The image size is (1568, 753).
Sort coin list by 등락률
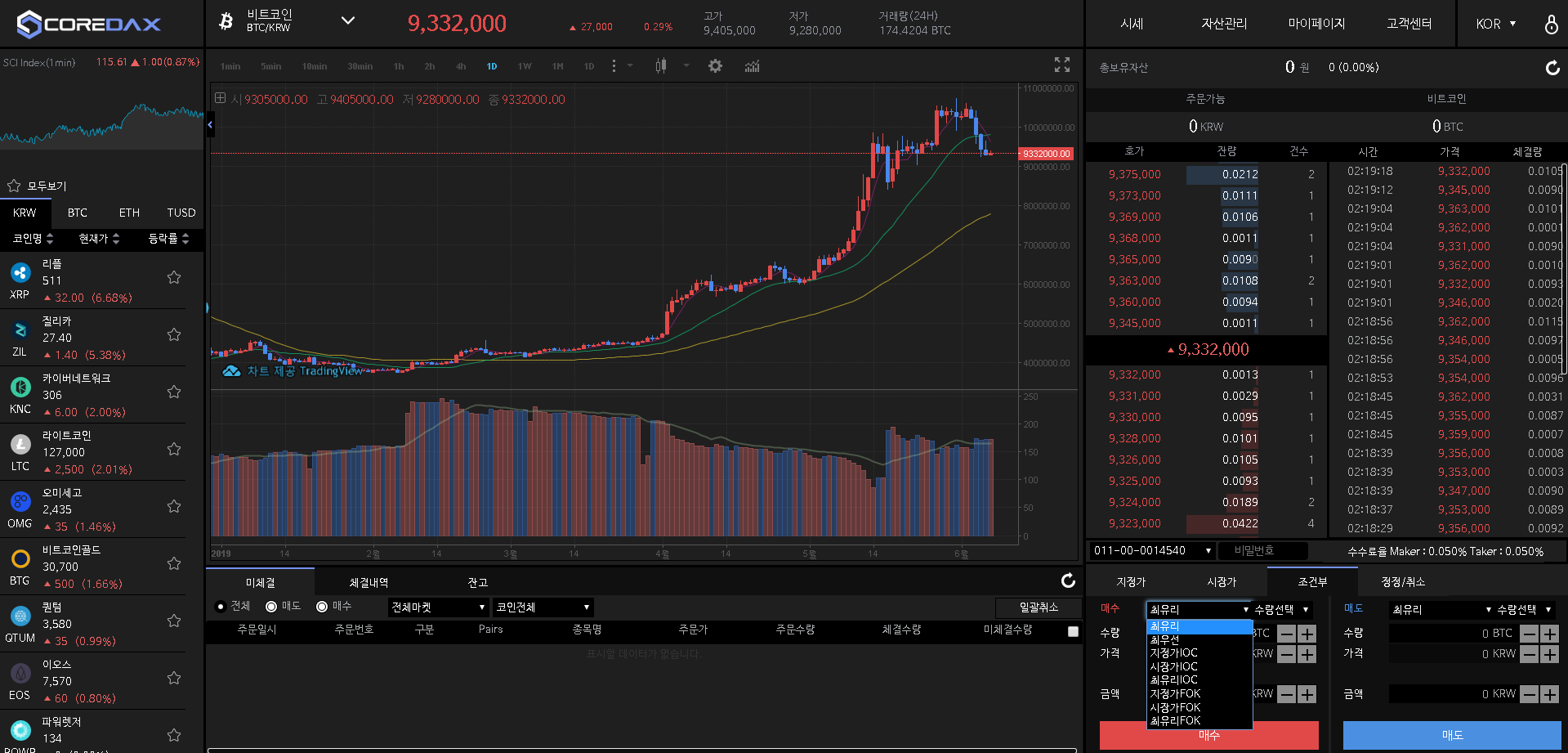click(x=168, y=238)
